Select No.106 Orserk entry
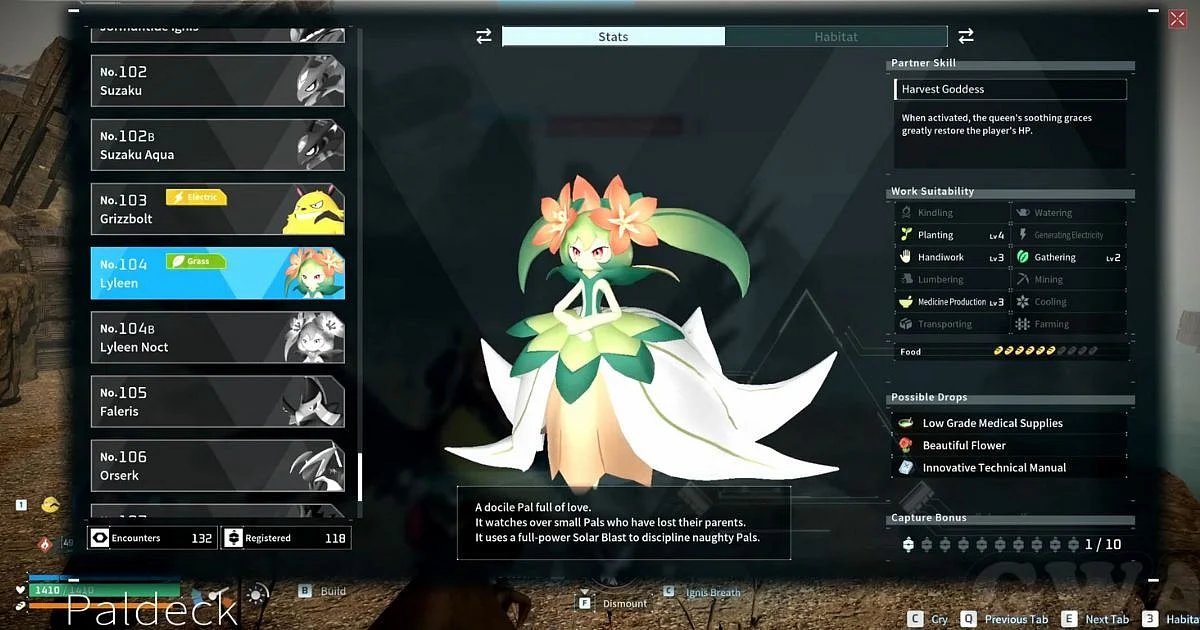Viewport: 1200px width, 630px height. pos(218,465)
